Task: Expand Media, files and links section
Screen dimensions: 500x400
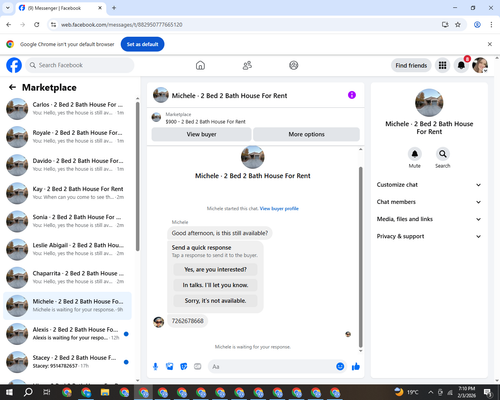Action: coord(429,219)
